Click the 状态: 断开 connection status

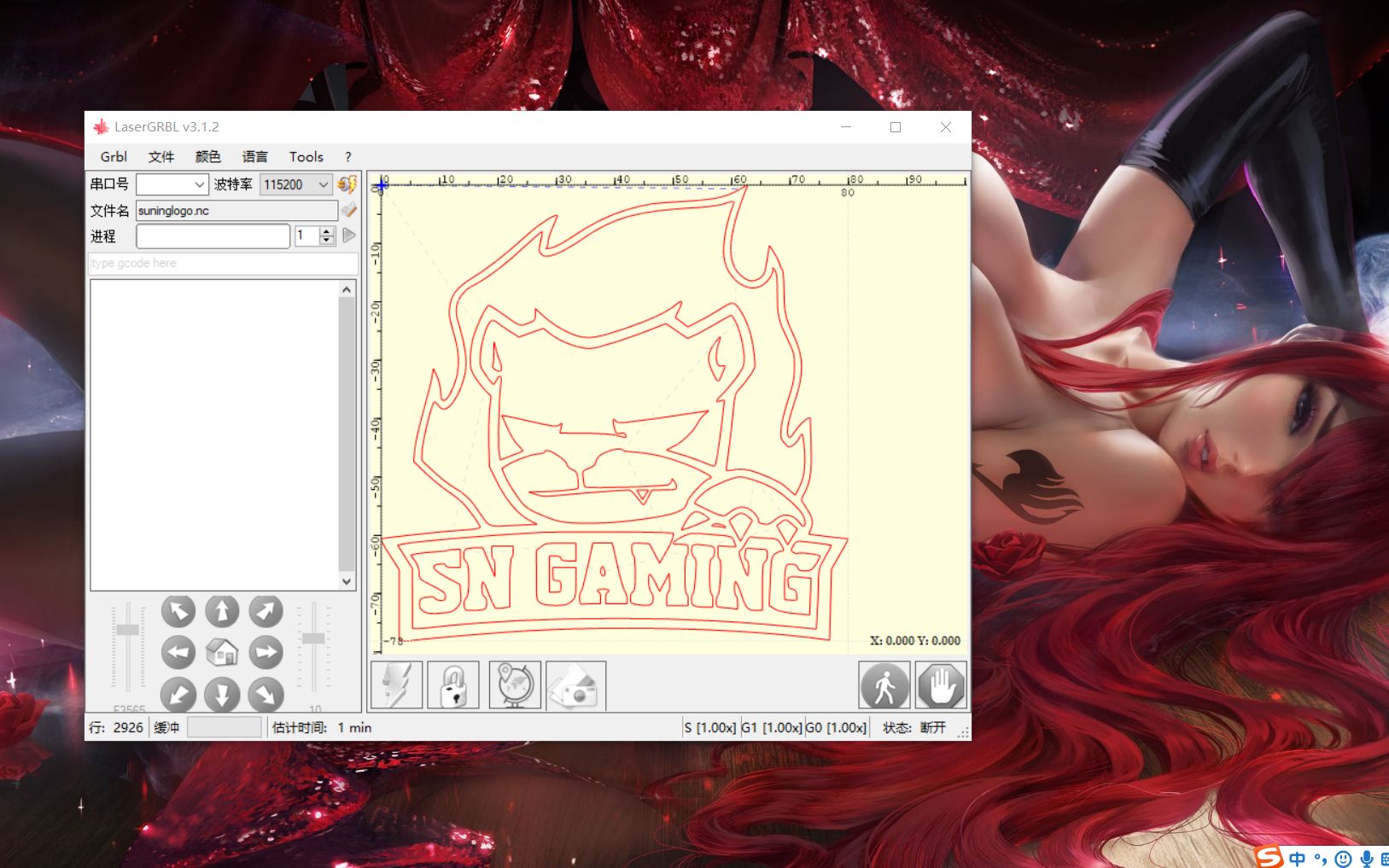point(914,728)
